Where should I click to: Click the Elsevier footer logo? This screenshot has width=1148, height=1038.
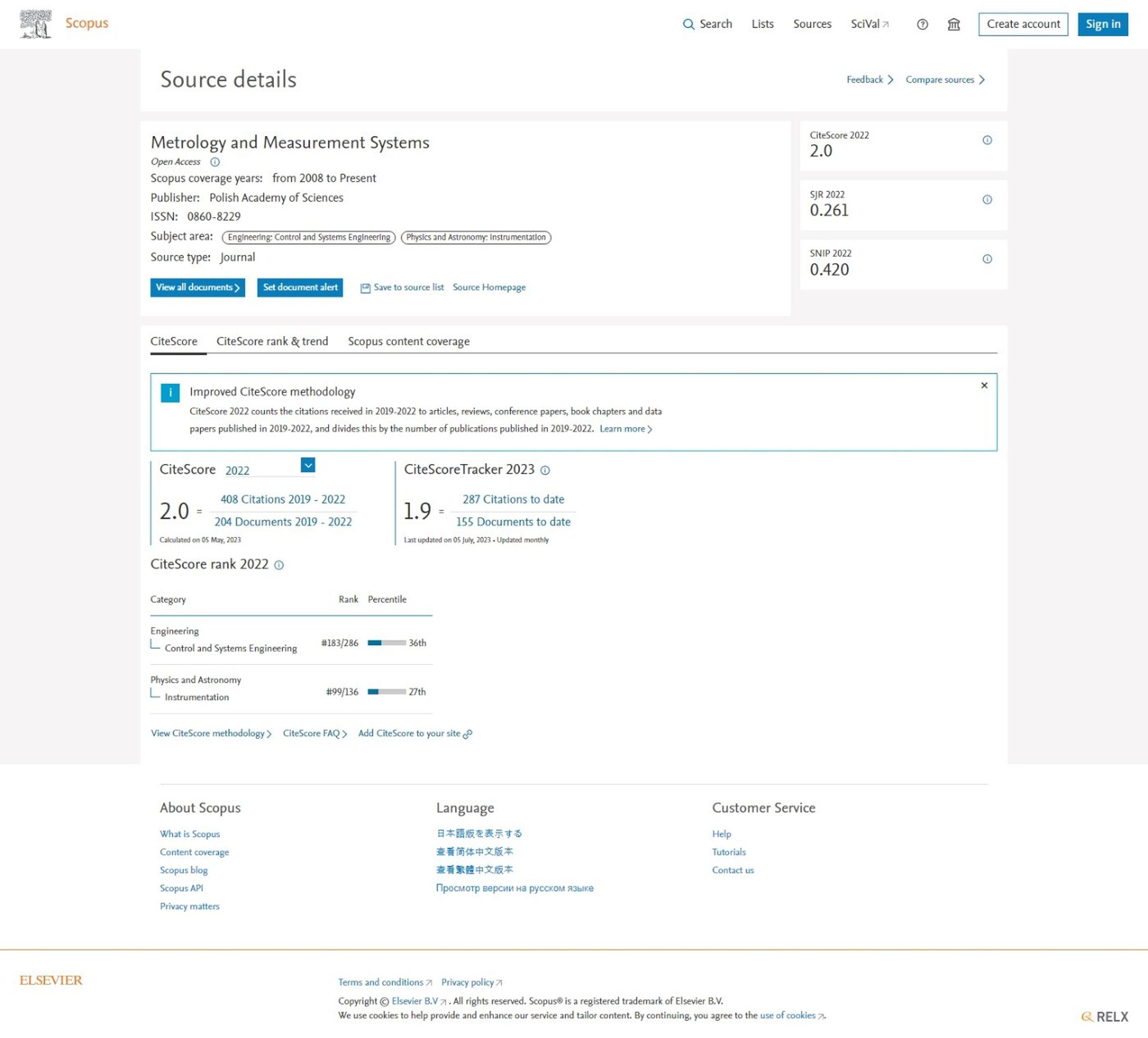click(x=51, y=980)
